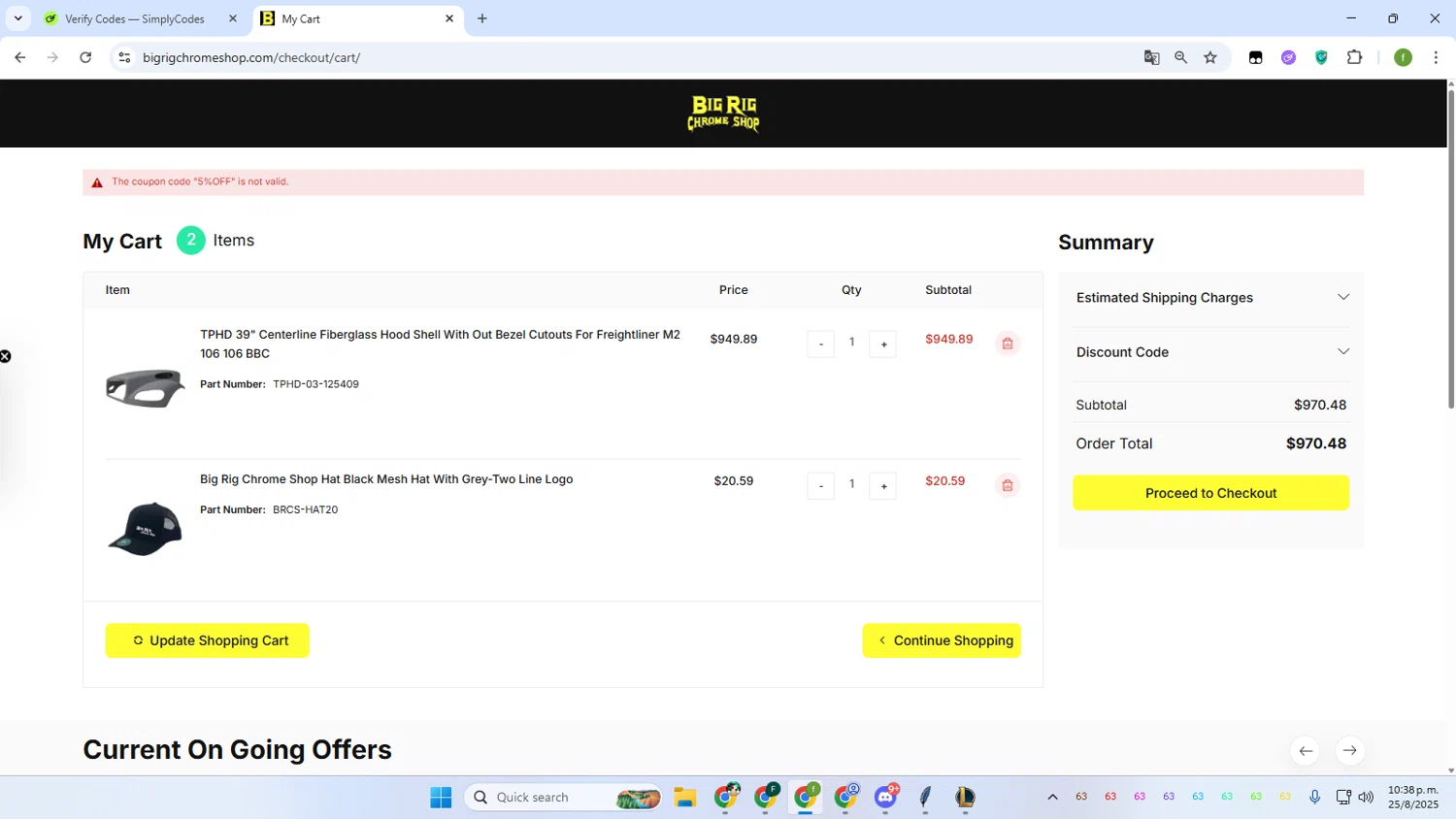
Task: Open the clock showing 10:38 p.m.
Action: pyautogui.click(x=1413, y=798)
